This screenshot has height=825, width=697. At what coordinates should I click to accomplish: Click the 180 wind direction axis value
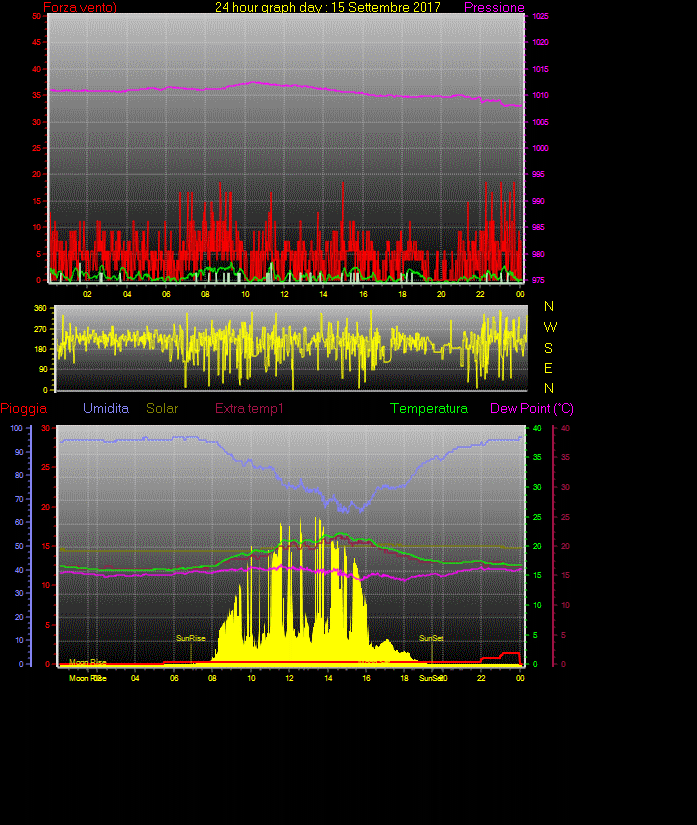[x=41, y=349]
